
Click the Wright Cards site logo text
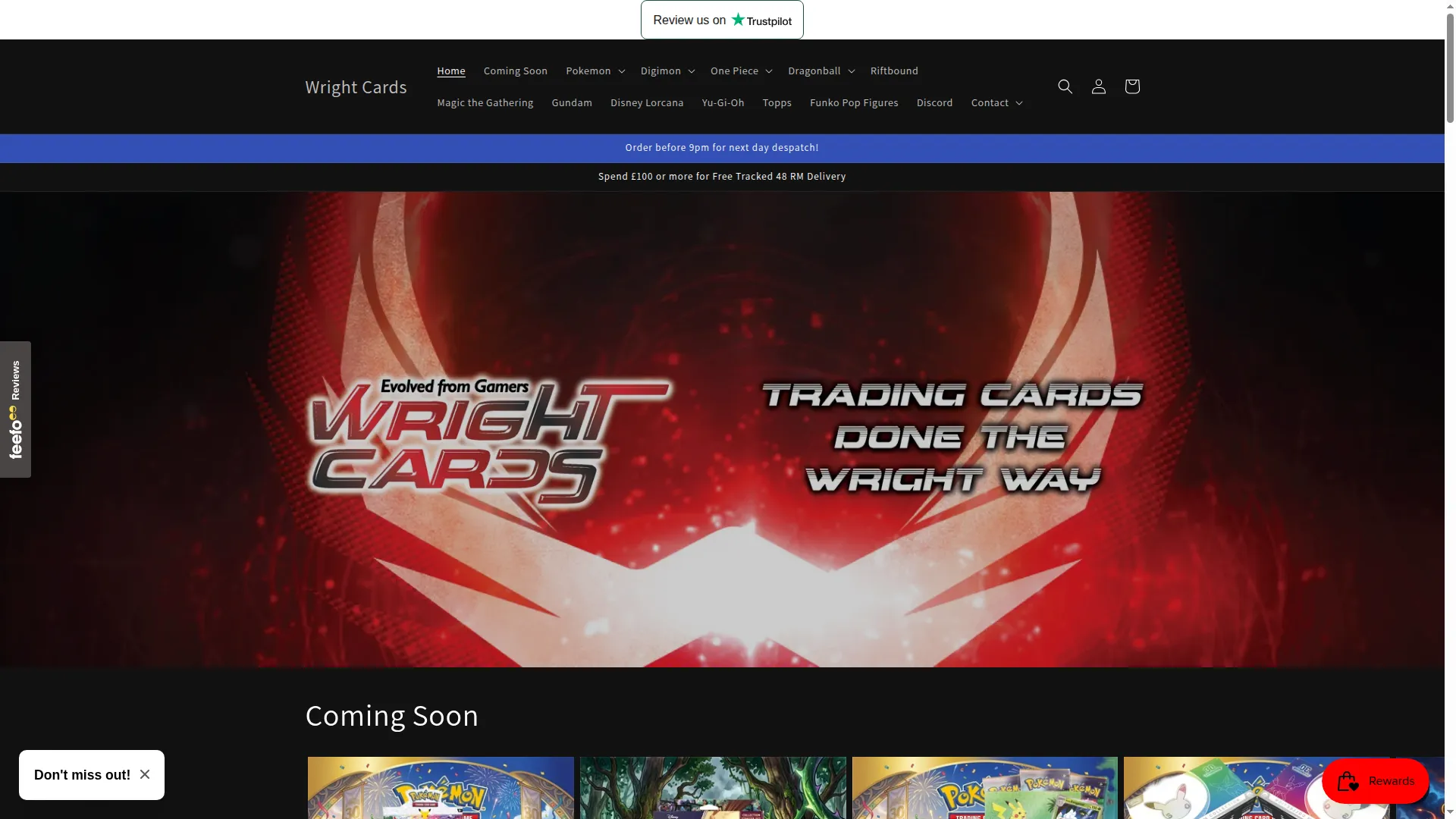[x=356, y=87]
